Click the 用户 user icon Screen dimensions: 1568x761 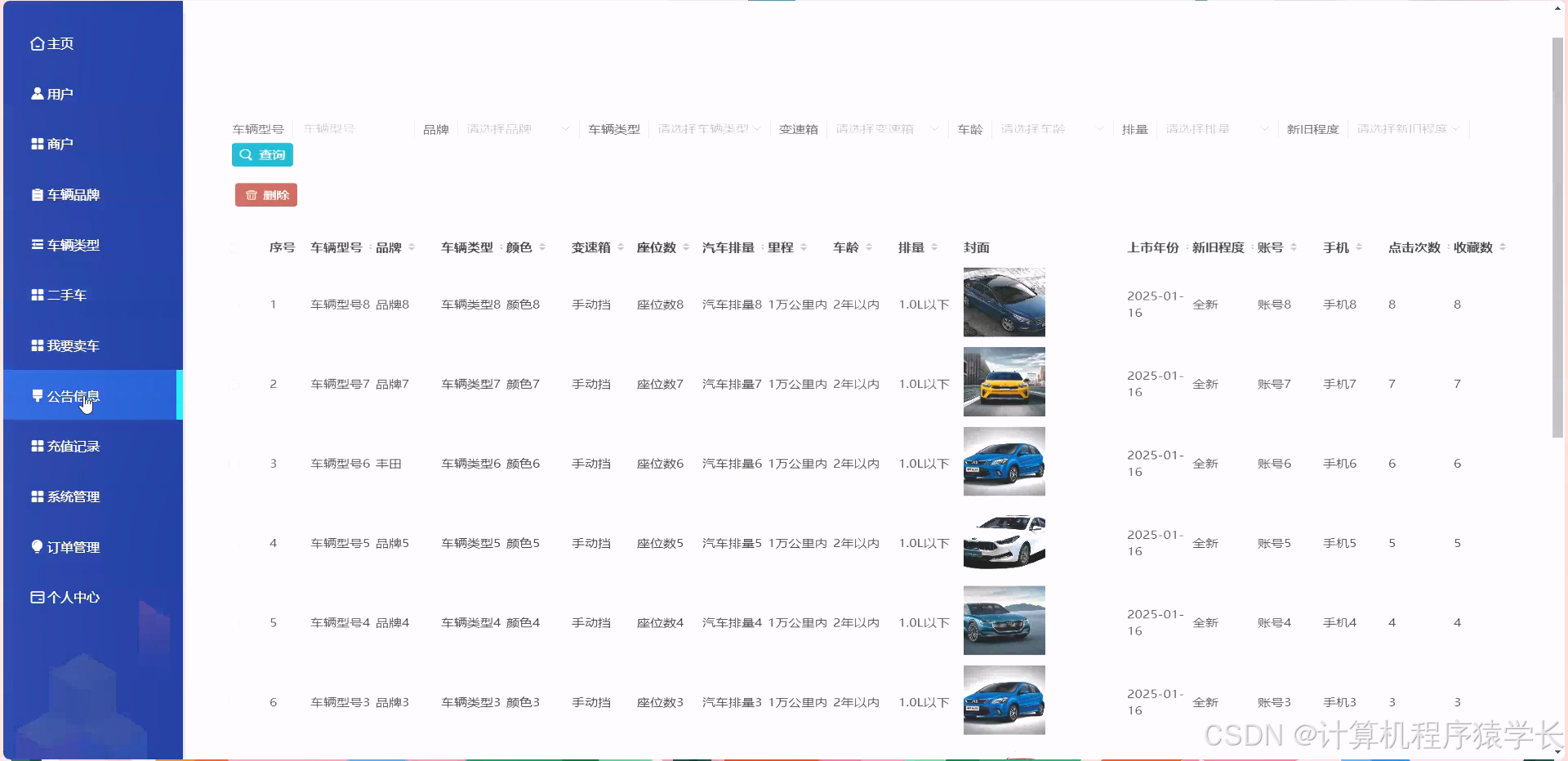point(36,93)
